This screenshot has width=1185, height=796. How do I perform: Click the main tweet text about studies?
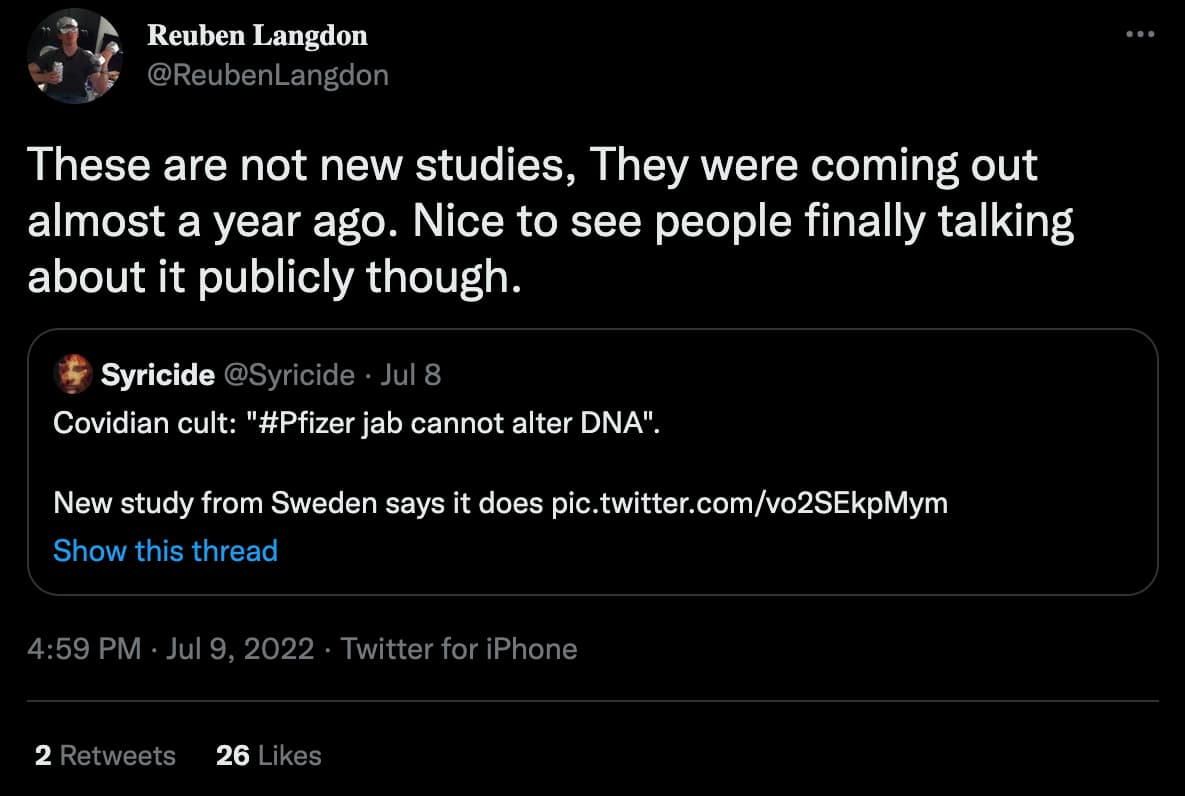550,221
